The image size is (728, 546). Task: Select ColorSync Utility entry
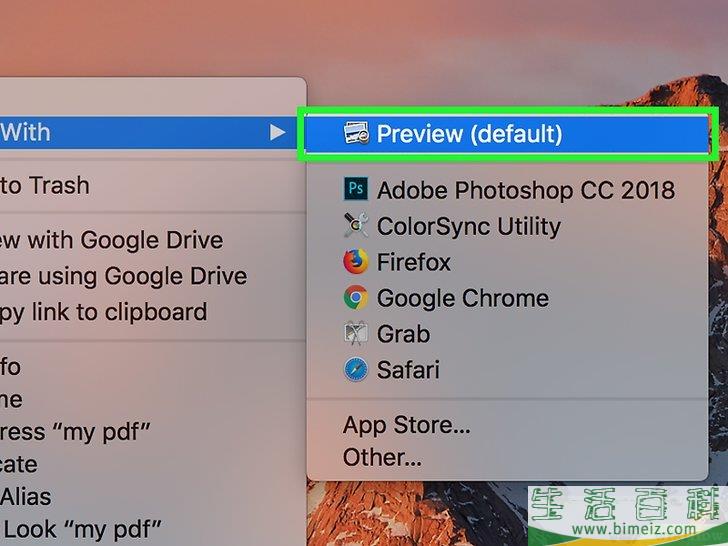[x=507, y=226]
